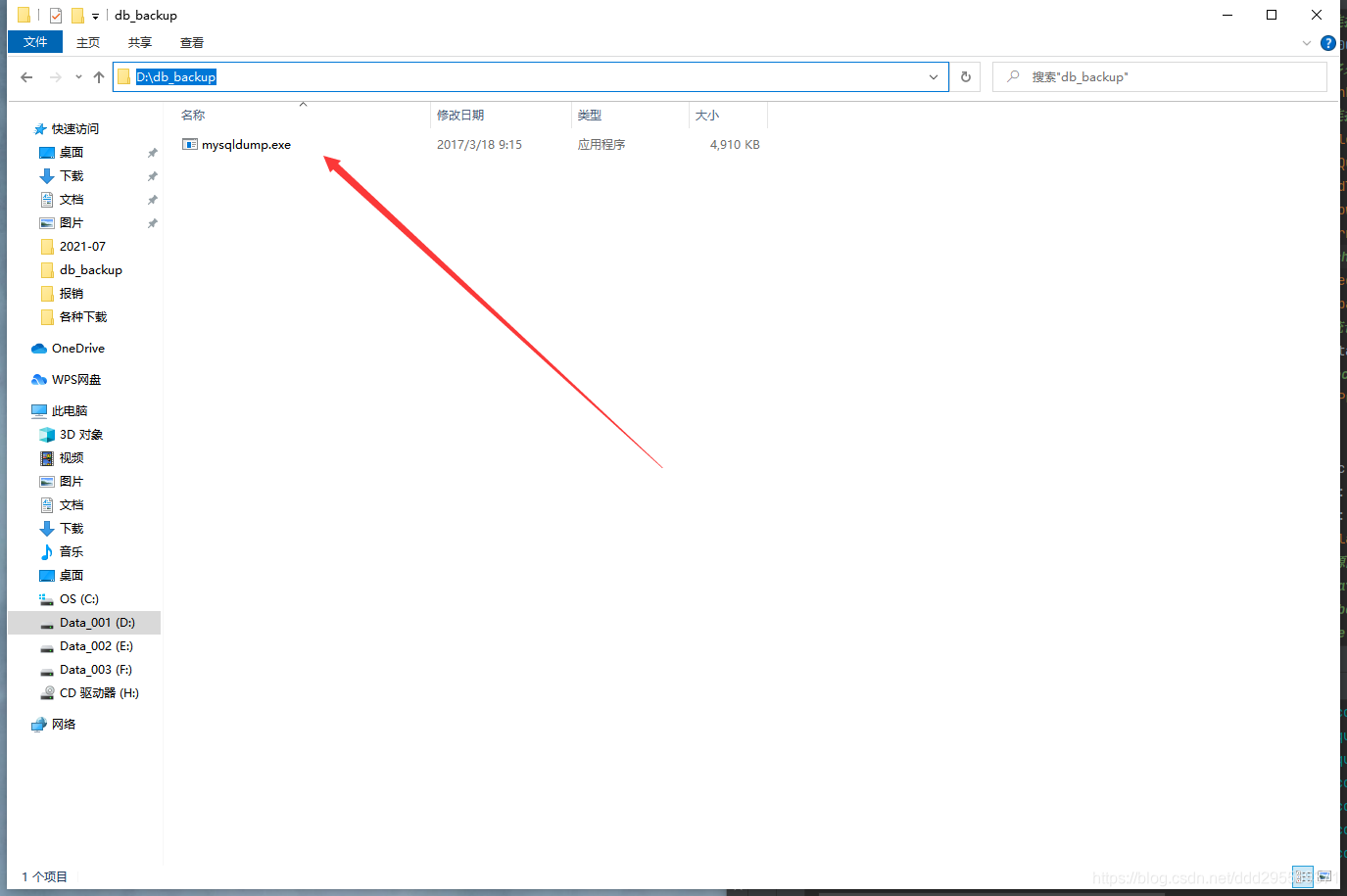Refresh the db_backup folder view
1347x896 pixels.
click(x=966, y=77)
